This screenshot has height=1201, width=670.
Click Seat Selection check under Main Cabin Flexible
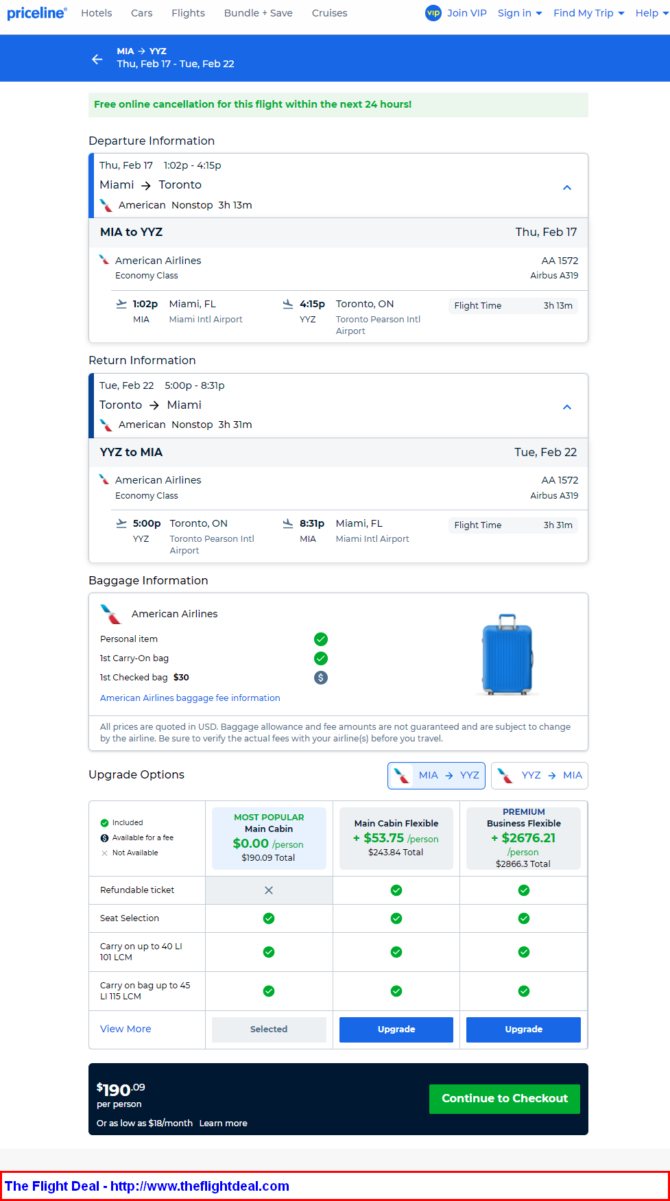click(396, 918)
